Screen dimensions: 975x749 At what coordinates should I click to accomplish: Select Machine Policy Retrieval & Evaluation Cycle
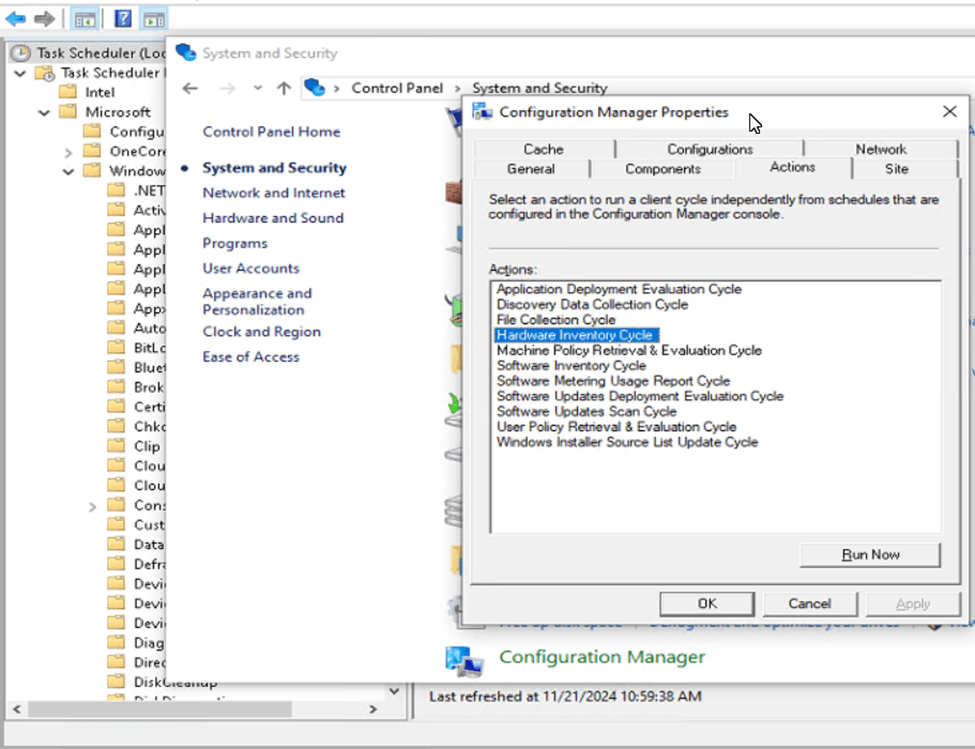coord(628,350)
